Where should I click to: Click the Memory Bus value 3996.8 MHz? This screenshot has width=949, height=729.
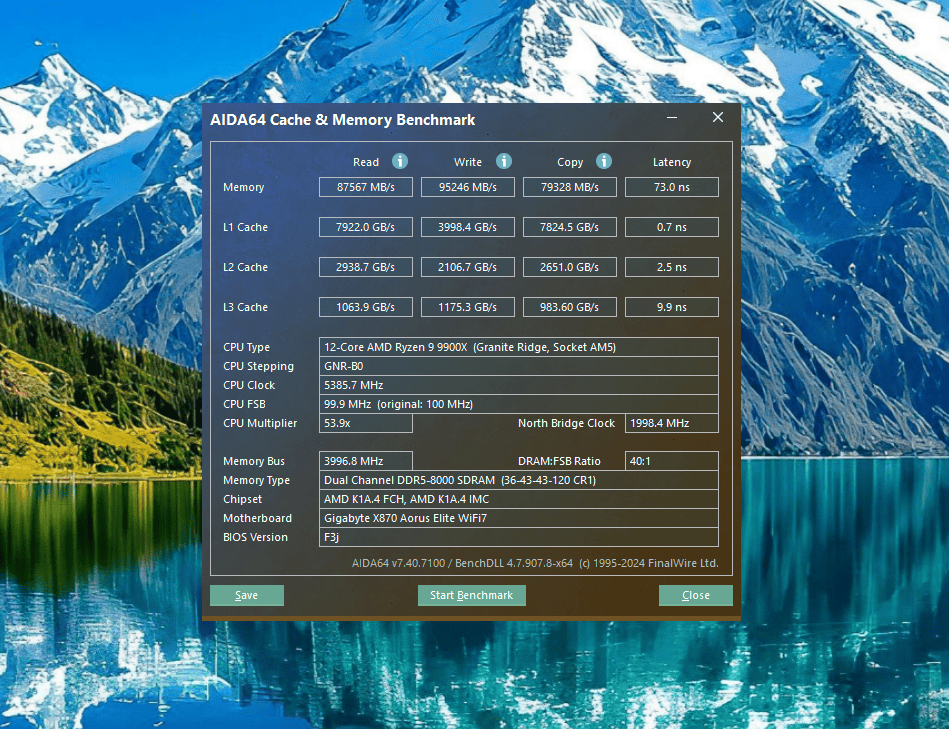[x=366, y=461]
